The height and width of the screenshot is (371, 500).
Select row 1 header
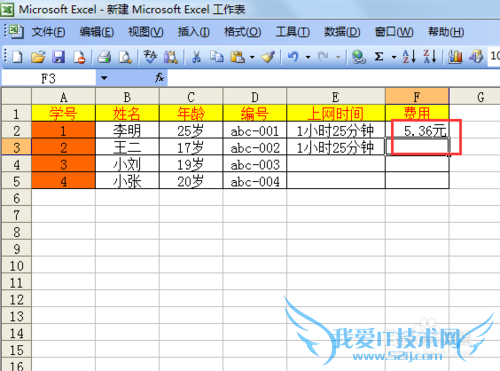(x=17, y=114)
